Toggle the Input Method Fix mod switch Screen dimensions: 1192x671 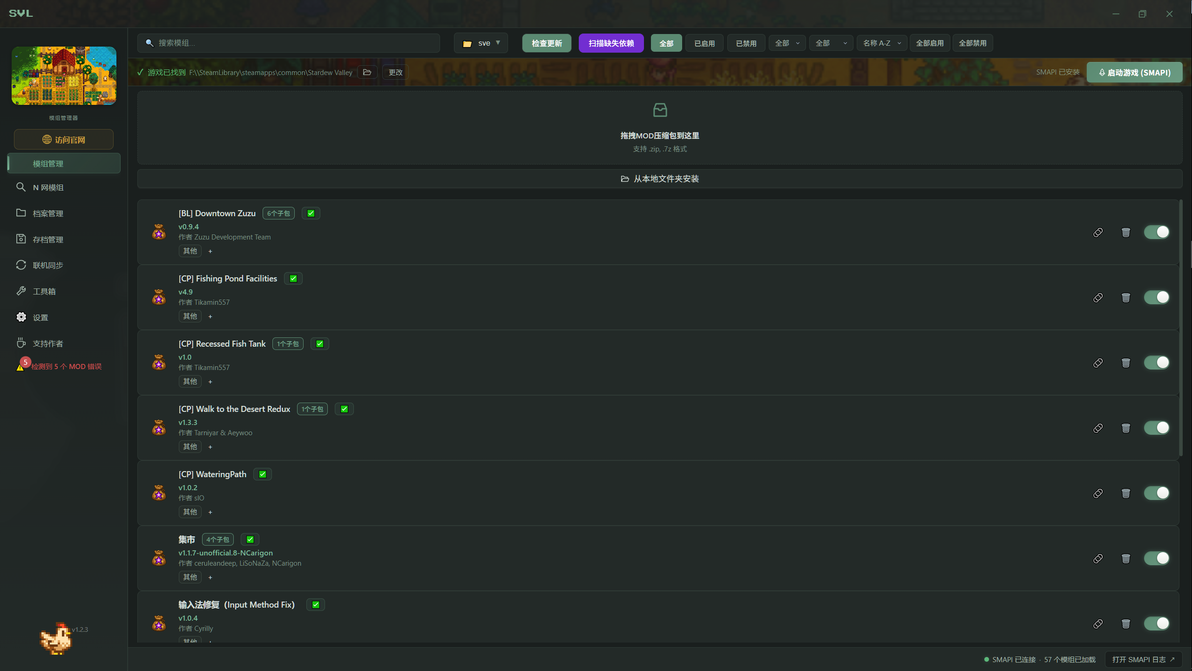[1156, 623]
